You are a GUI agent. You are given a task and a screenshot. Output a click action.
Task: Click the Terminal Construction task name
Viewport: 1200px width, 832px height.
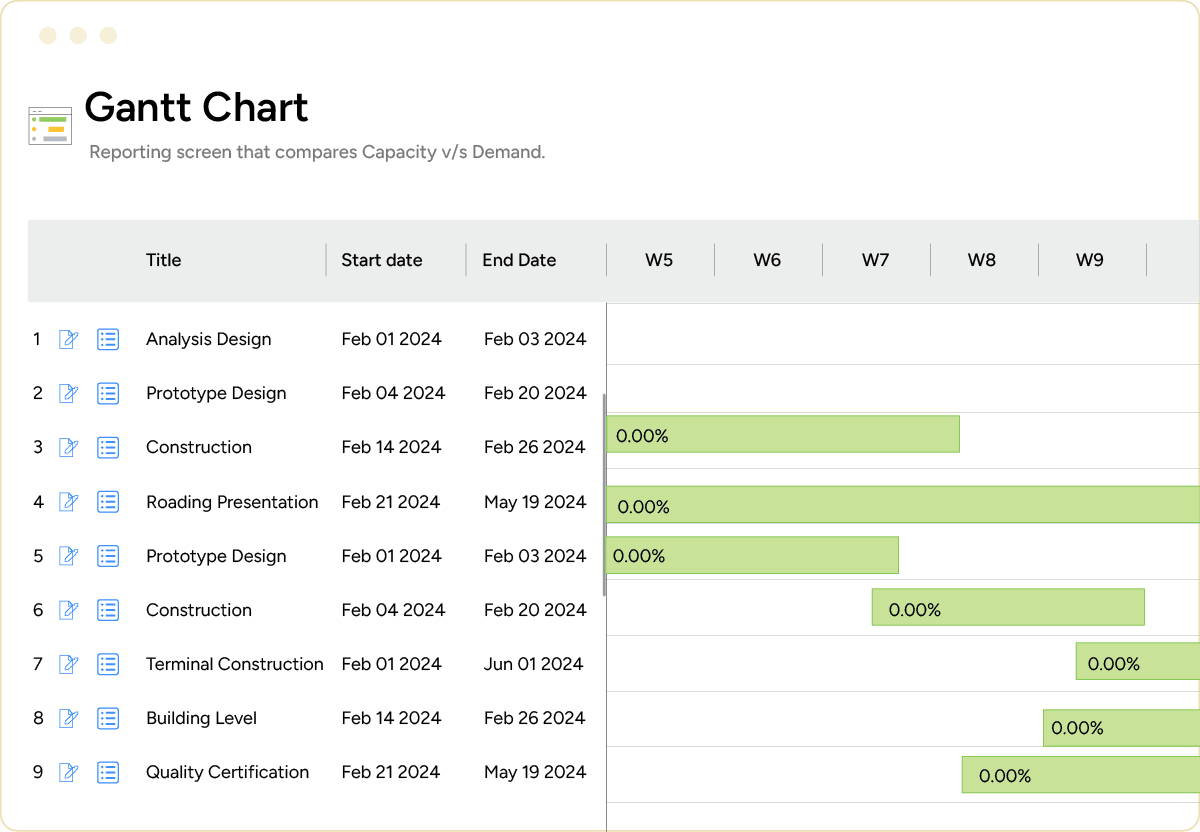point(234,664)
